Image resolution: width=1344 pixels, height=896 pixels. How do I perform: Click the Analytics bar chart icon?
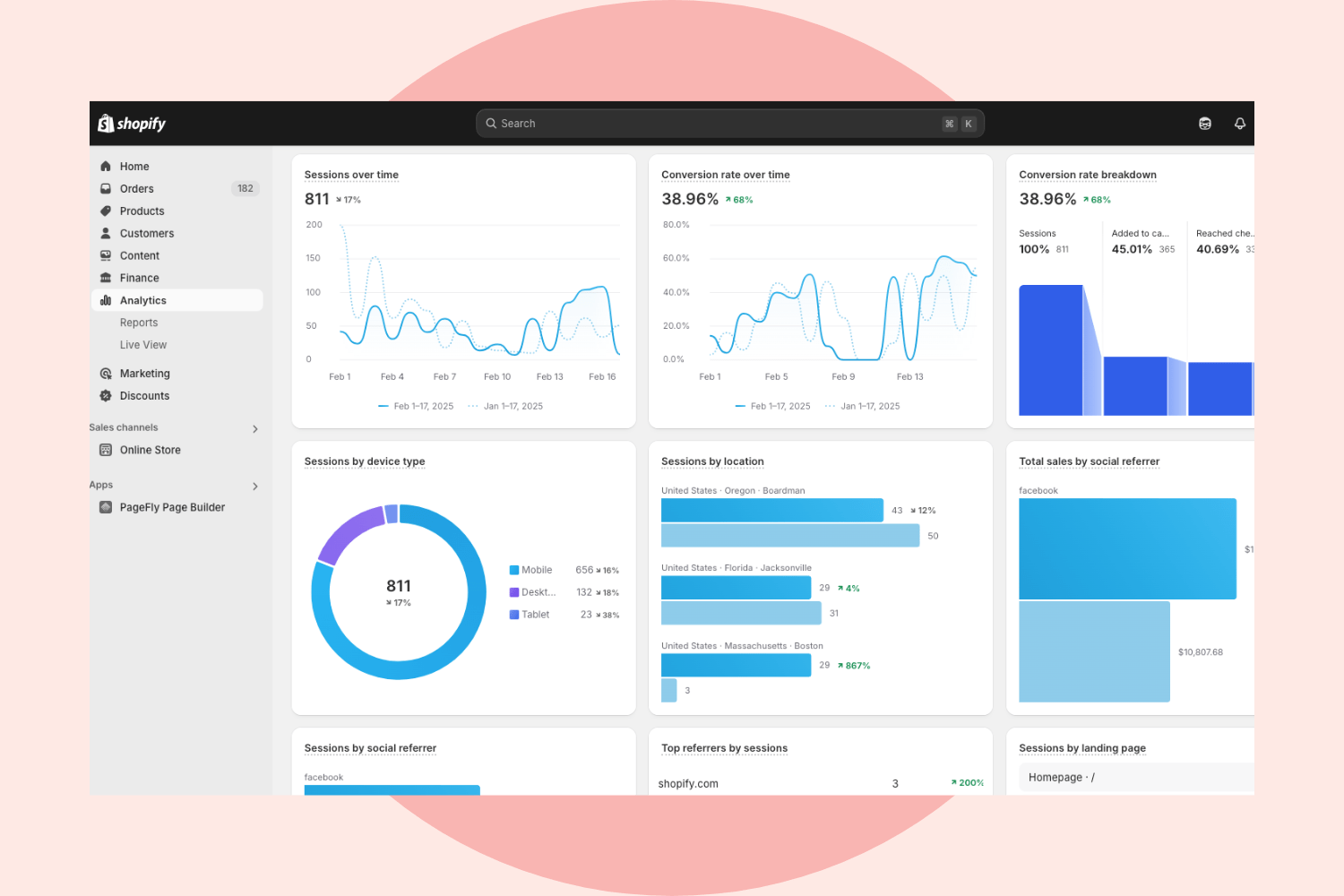[106, 300]
